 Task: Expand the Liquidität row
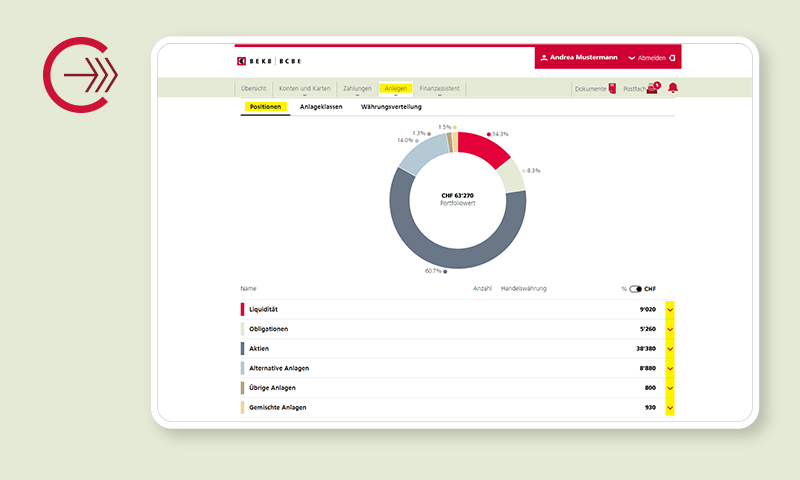click(670, 309)
